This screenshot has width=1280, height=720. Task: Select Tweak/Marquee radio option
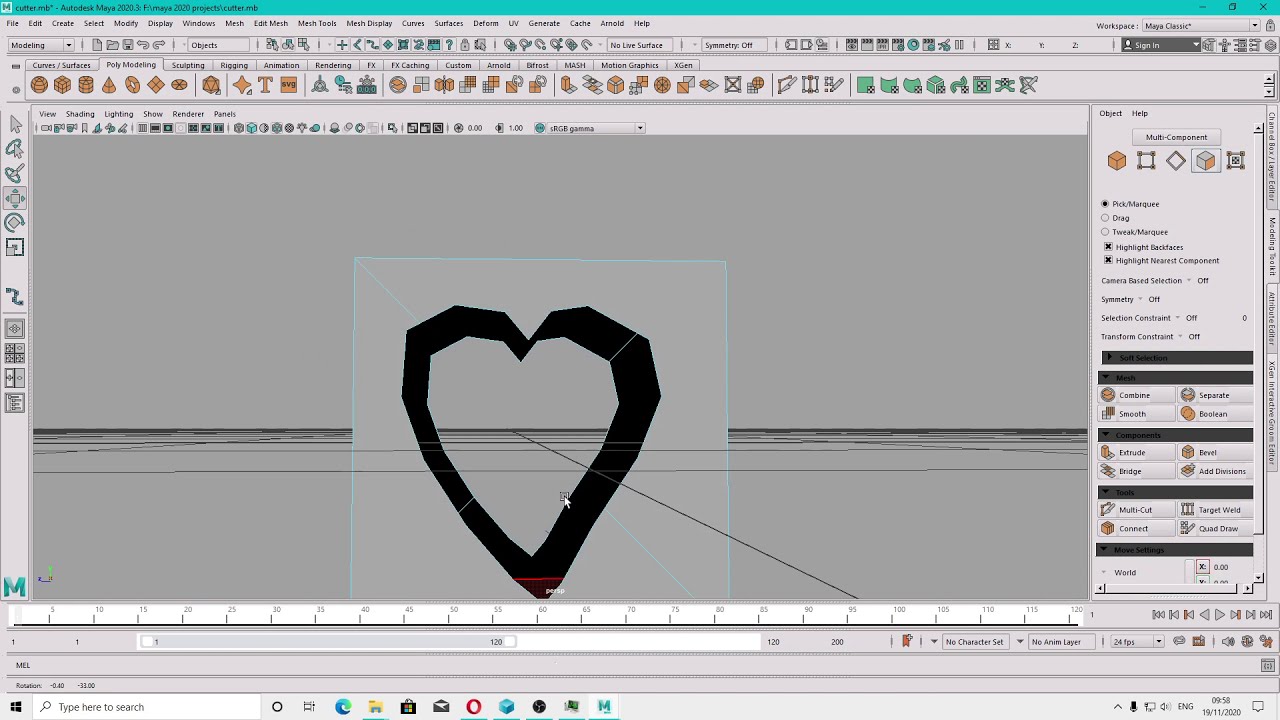pyautogui.click(x=1105, y=232)
